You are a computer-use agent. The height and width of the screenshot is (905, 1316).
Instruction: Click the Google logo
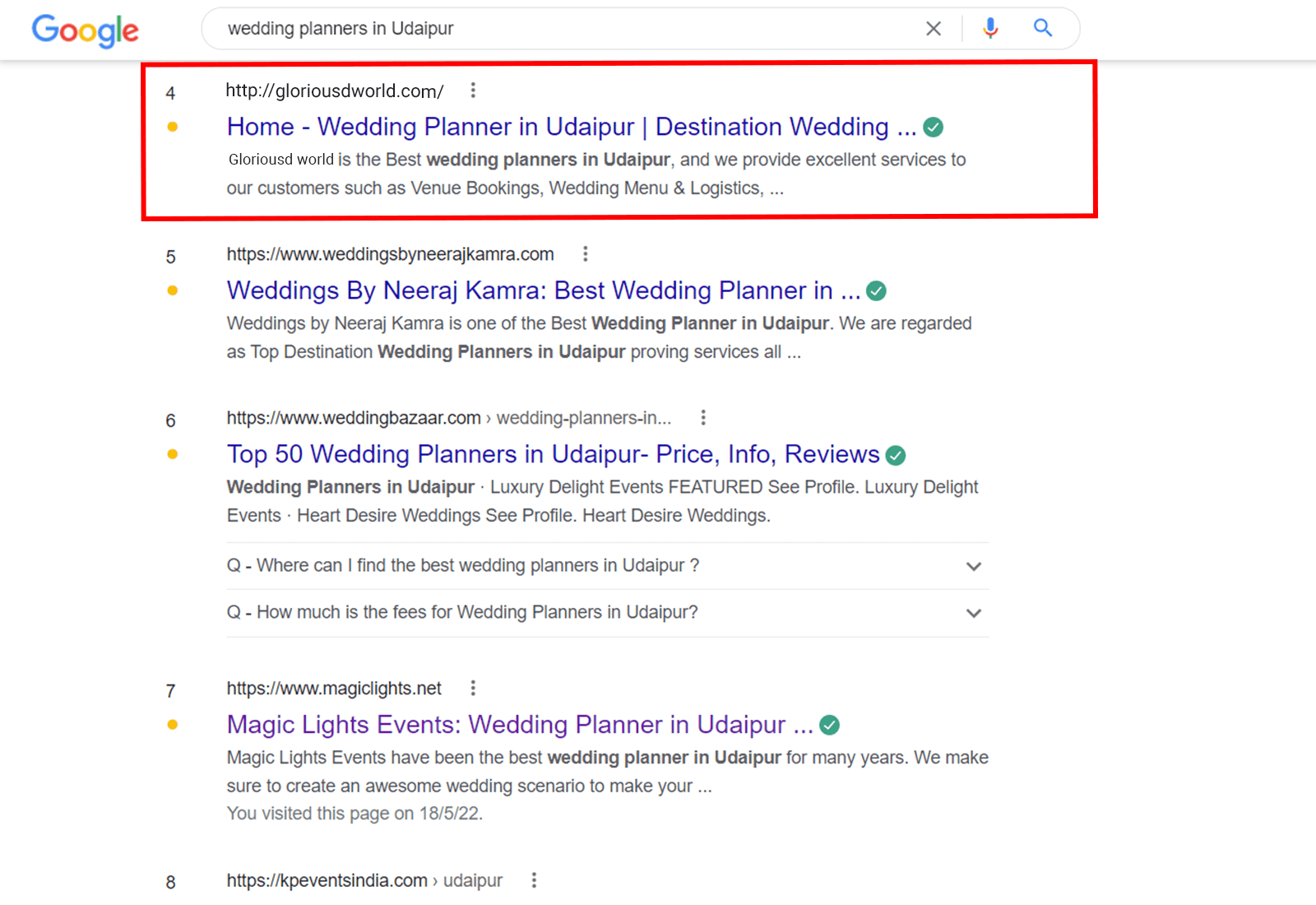(85, 30)
